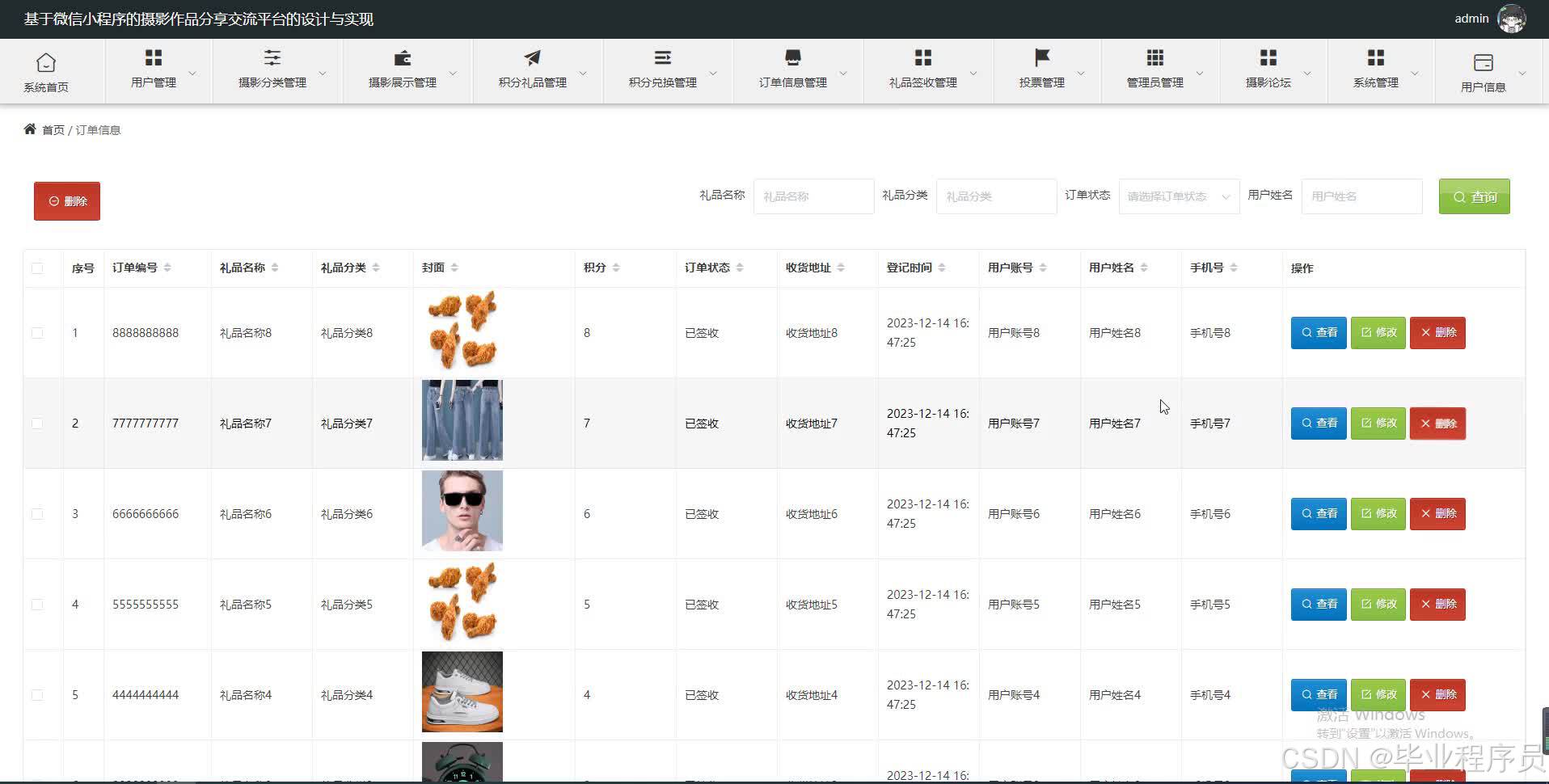Click the 摄影展示管理 wallet icon
This screenshot has width=1549, height=784.
403,57
